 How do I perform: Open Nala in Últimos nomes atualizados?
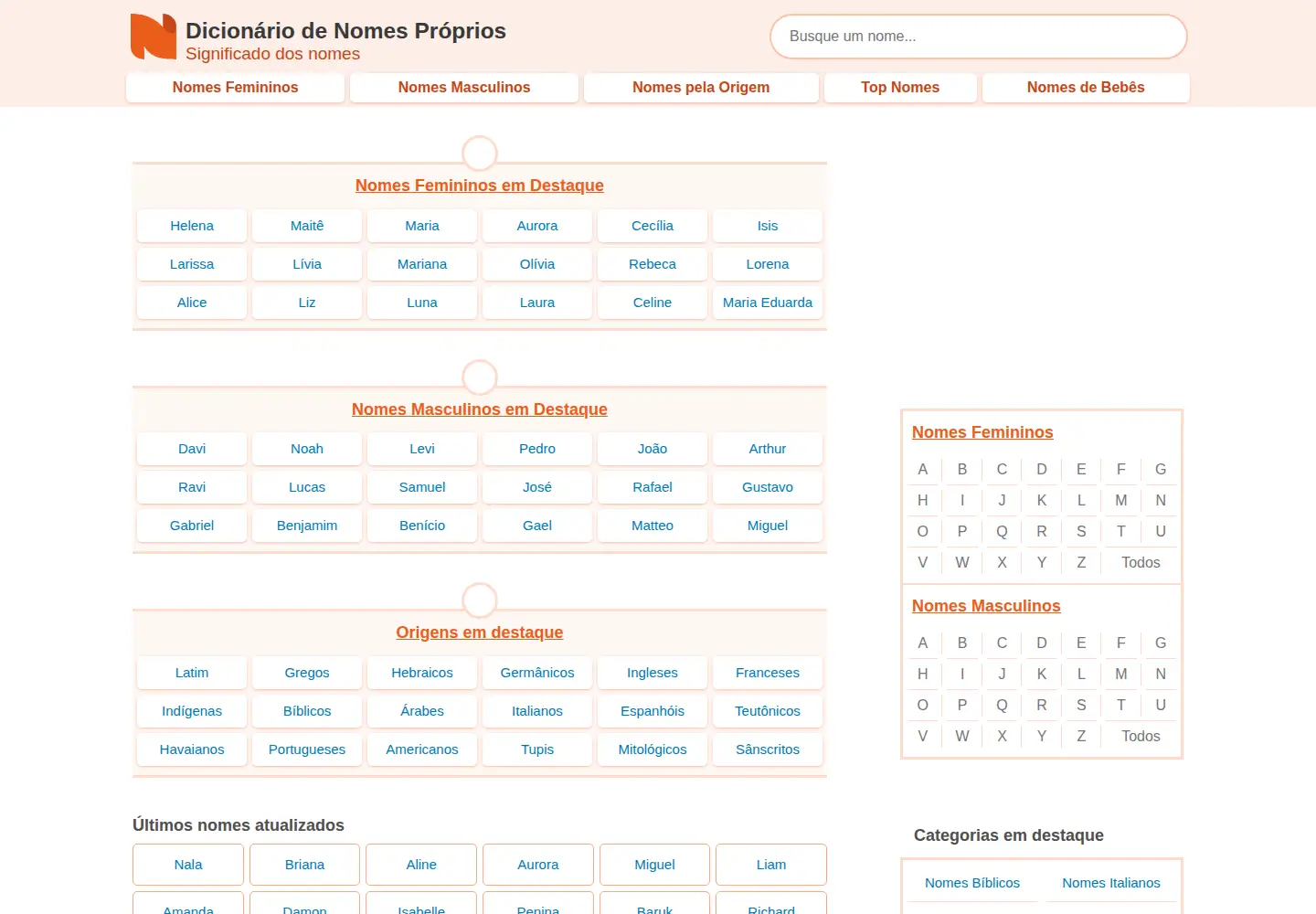(188, 865)
